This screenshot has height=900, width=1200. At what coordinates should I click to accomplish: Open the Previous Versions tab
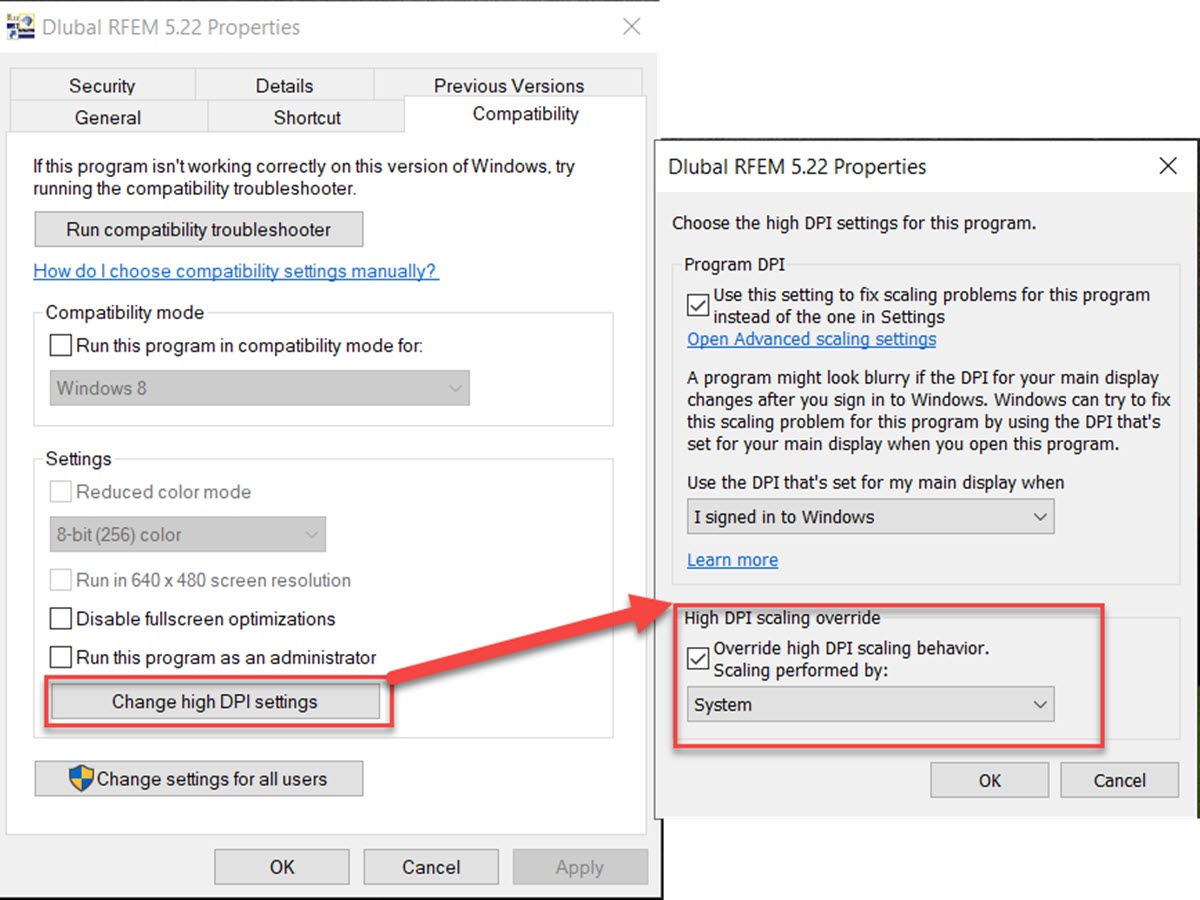coord(509,86)
